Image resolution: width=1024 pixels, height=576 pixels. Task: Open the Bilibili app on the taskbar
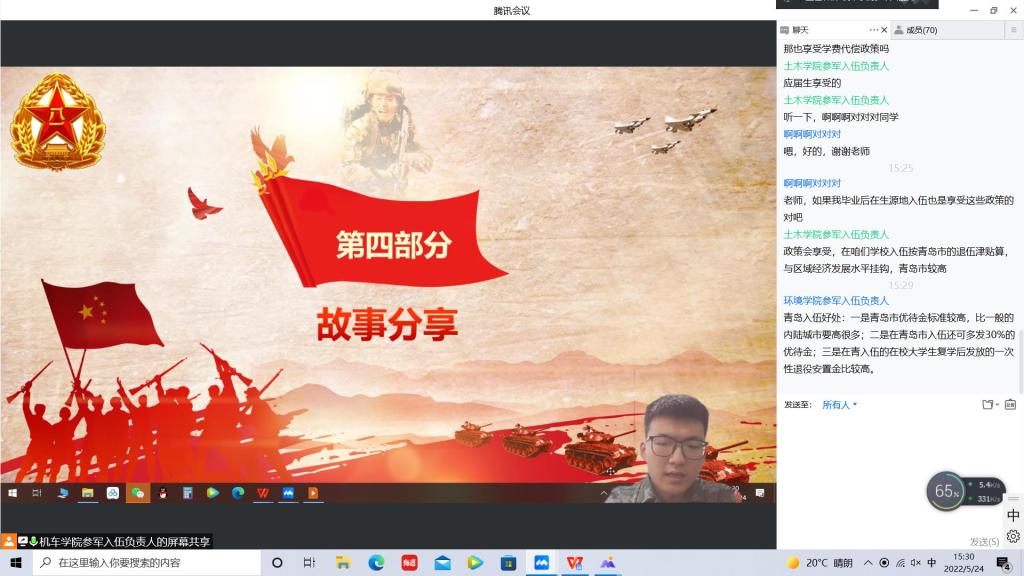(409, 562)
